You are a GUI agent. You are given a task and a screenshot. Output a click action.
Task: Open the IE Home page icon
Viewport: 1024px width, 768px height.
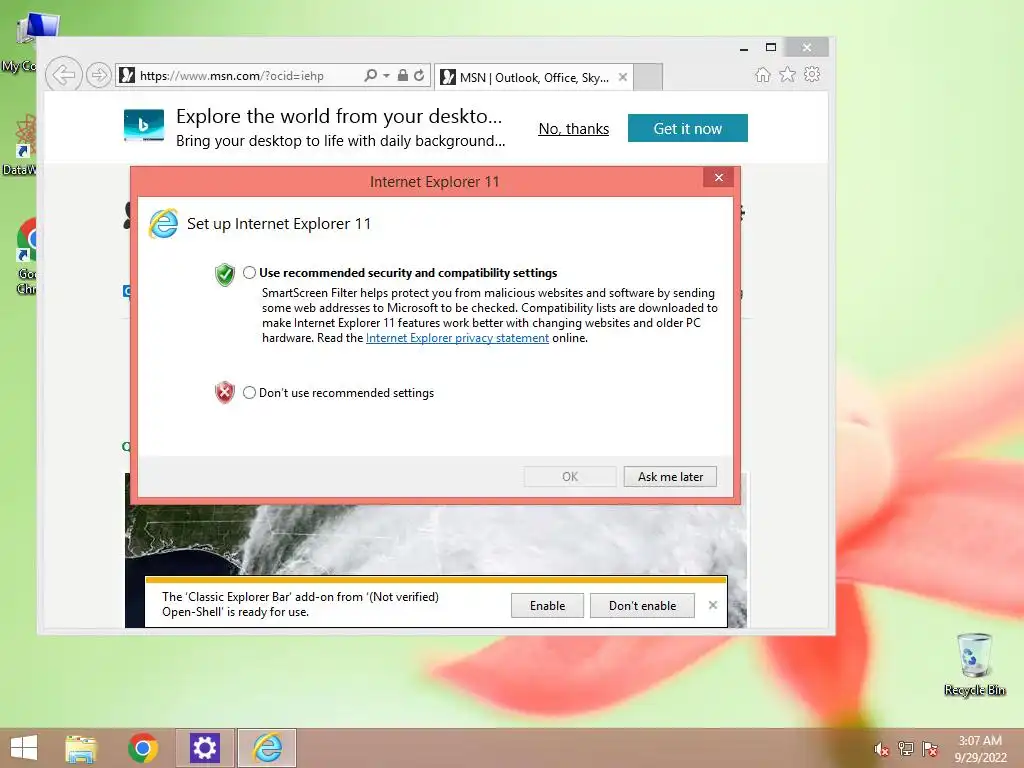762,74
